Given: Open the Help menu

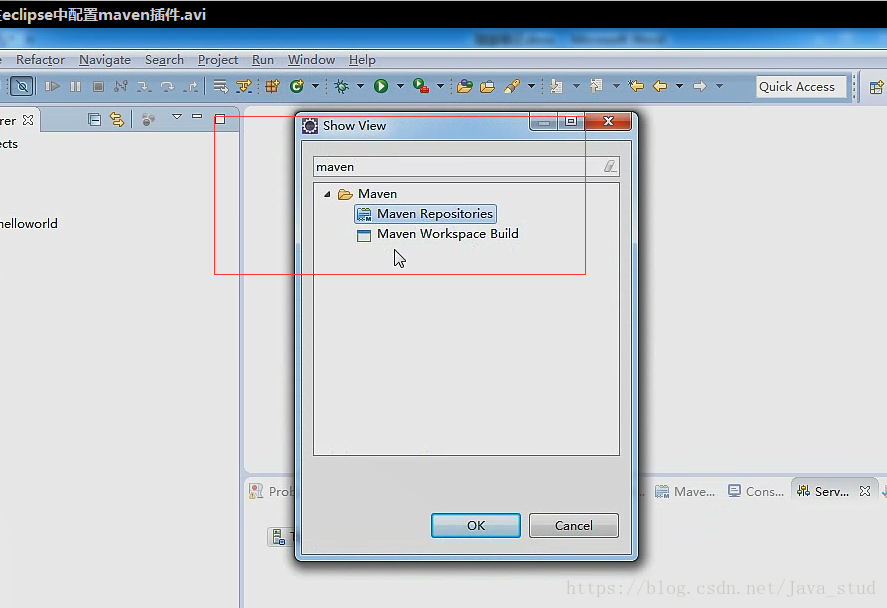Looking at the screenshot, I should pyautogui.click(x=362, y=59).
